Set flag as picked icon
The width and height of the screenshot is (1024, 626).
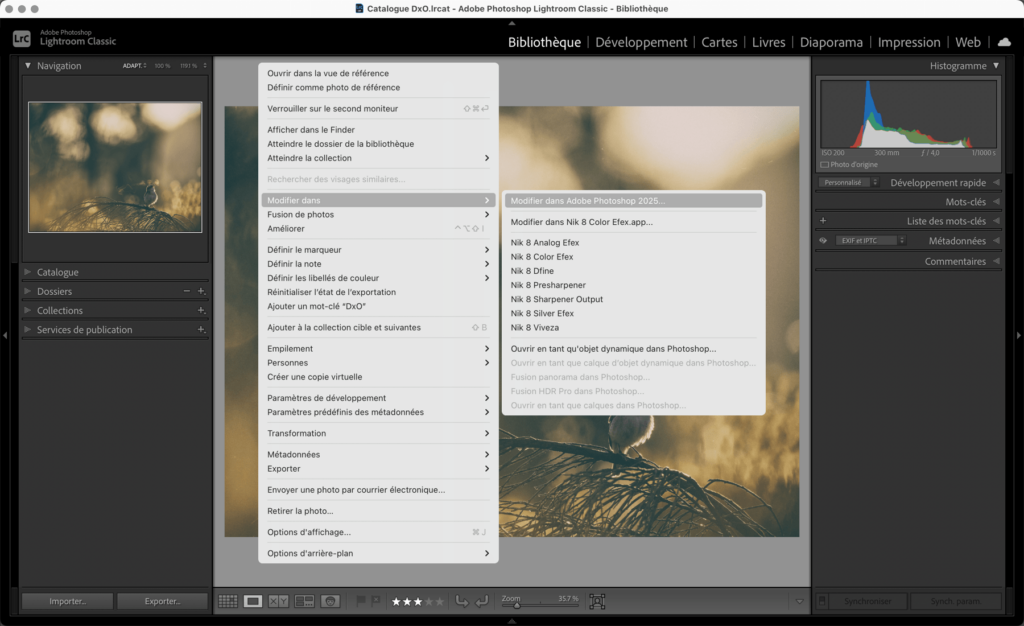click(360, 601)
